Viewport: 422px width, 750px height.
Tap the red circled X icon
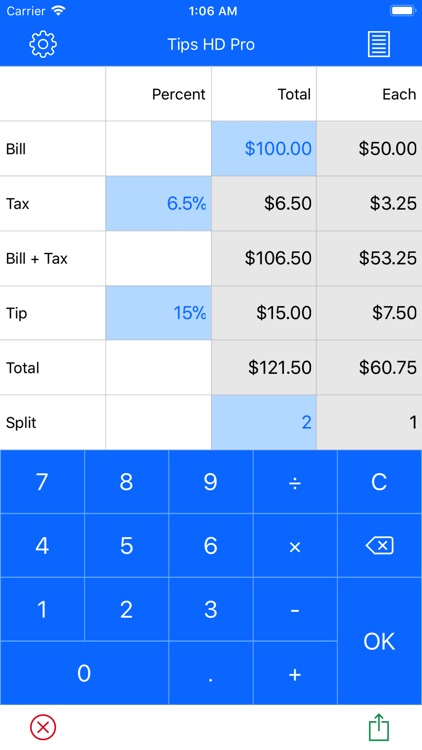(x=43, y=728)
